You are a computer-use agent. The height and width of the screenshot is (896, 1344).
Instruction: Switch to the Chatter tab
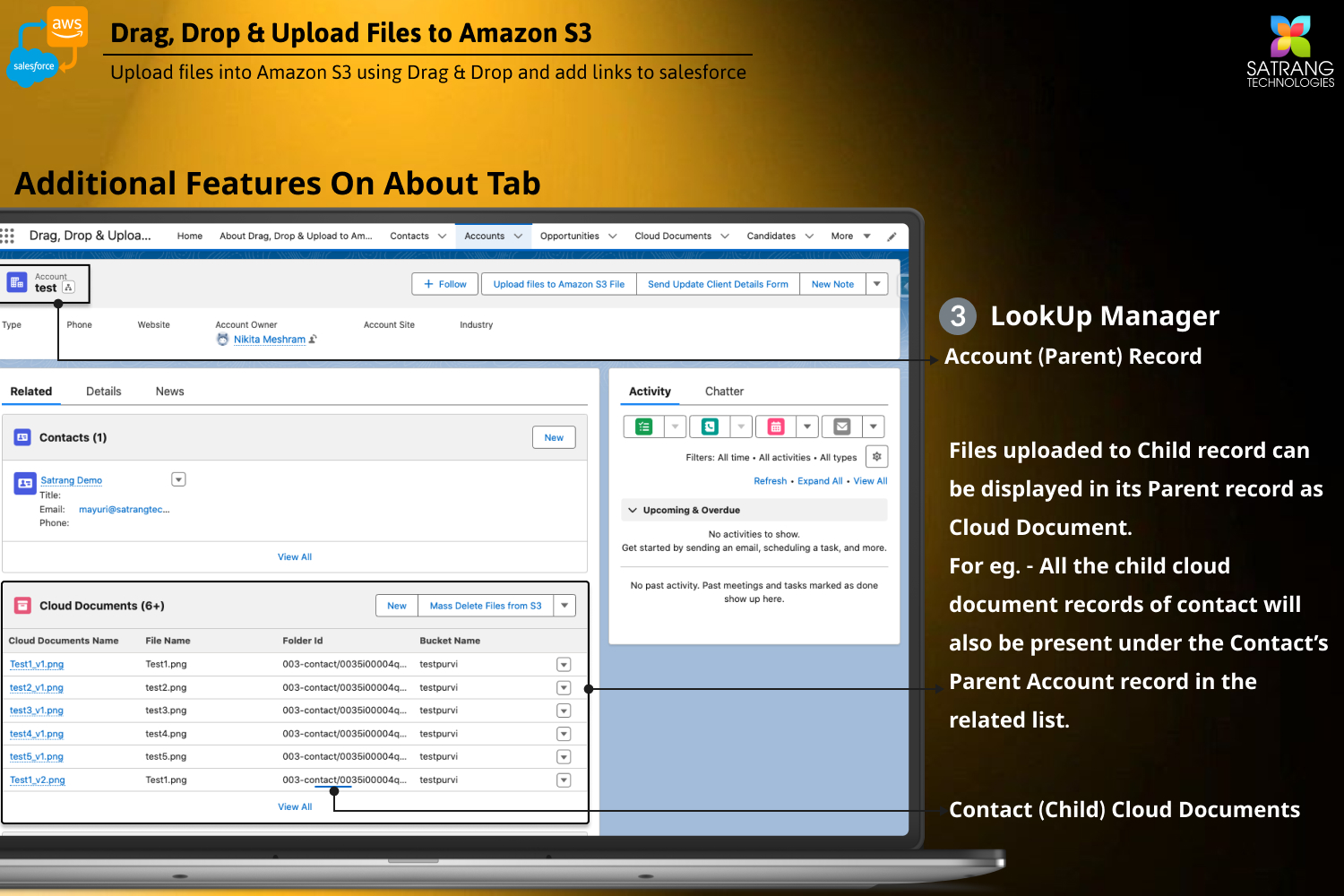point(724,392)
